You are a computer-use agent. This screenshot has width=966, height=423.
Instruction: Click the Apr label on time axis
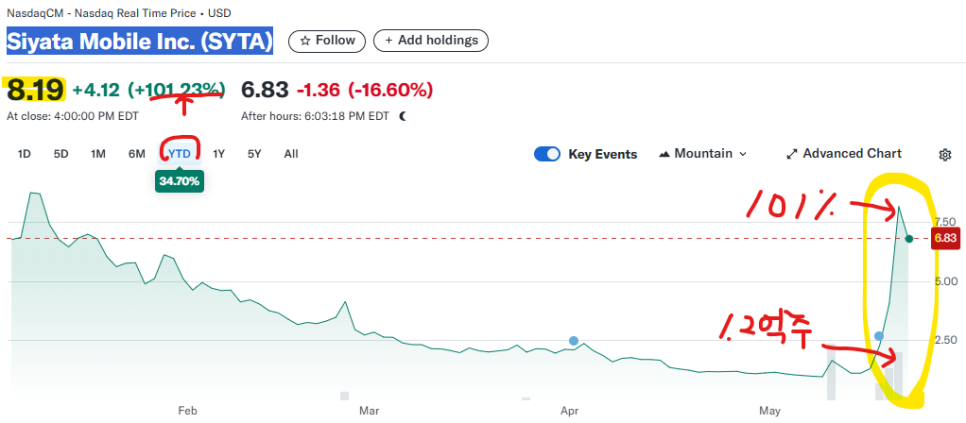570,410
